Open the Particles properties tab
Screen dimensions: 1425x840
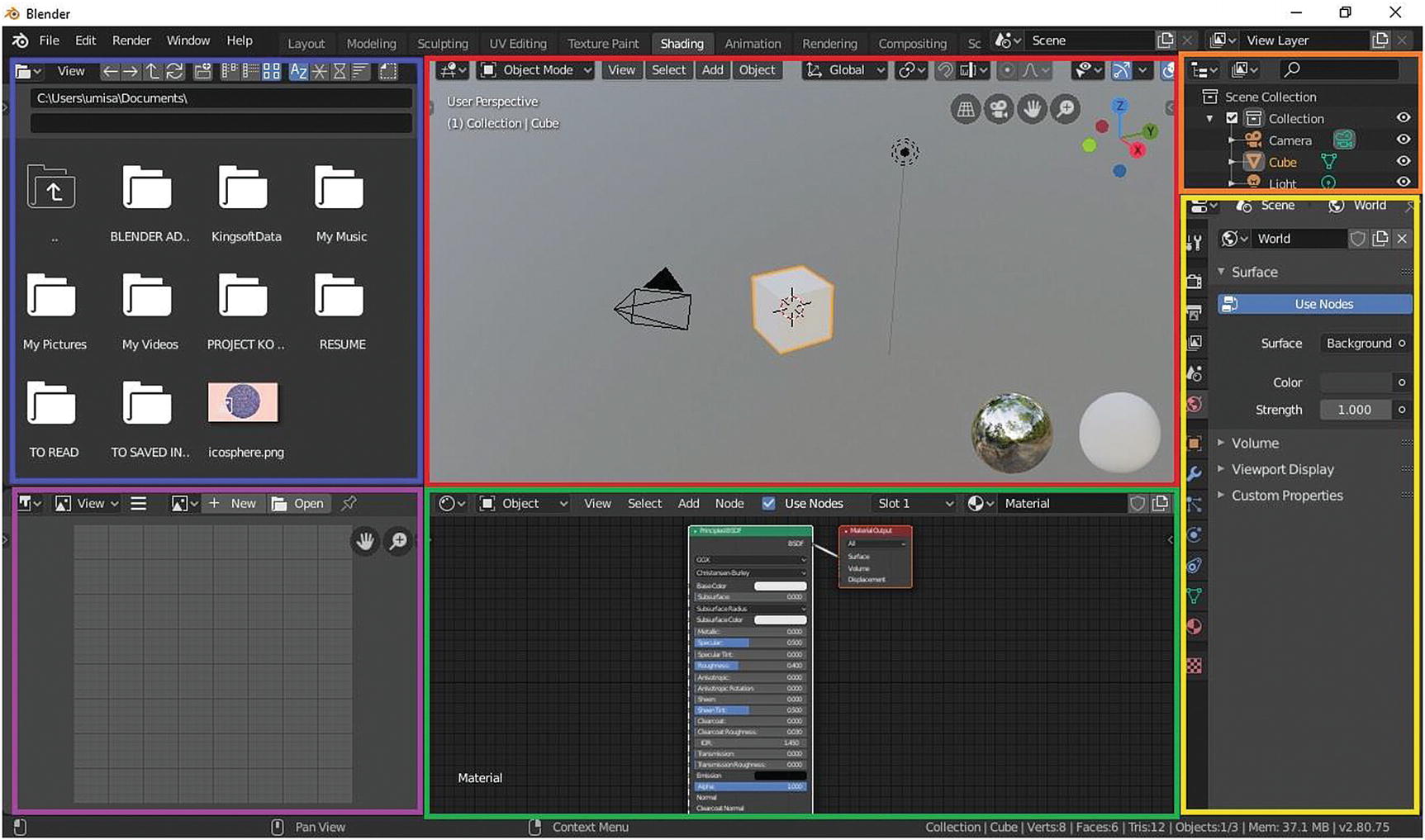(1195, 504)
